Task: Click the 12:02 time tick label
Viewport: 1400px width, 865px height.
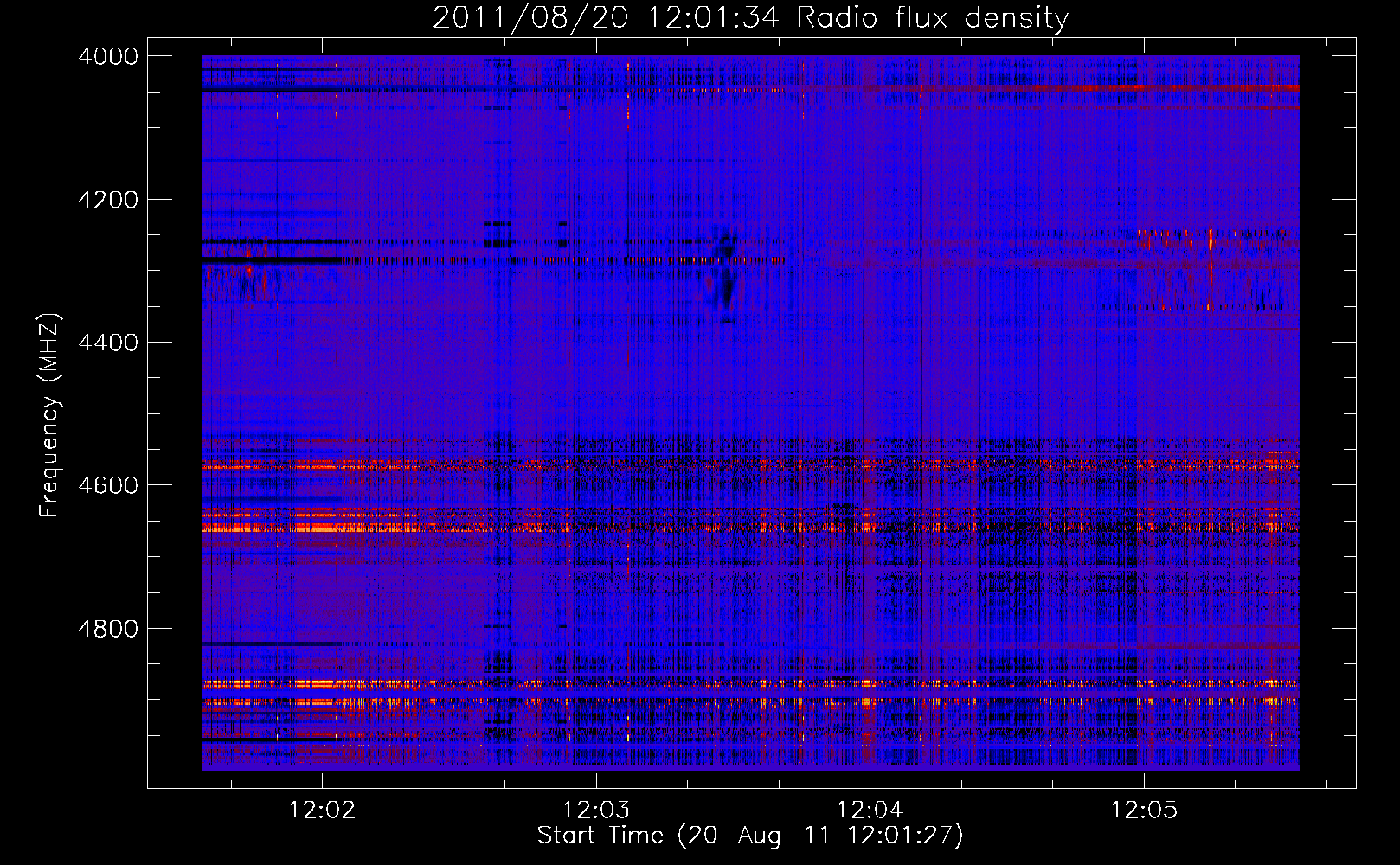Action: pos(322,811)
